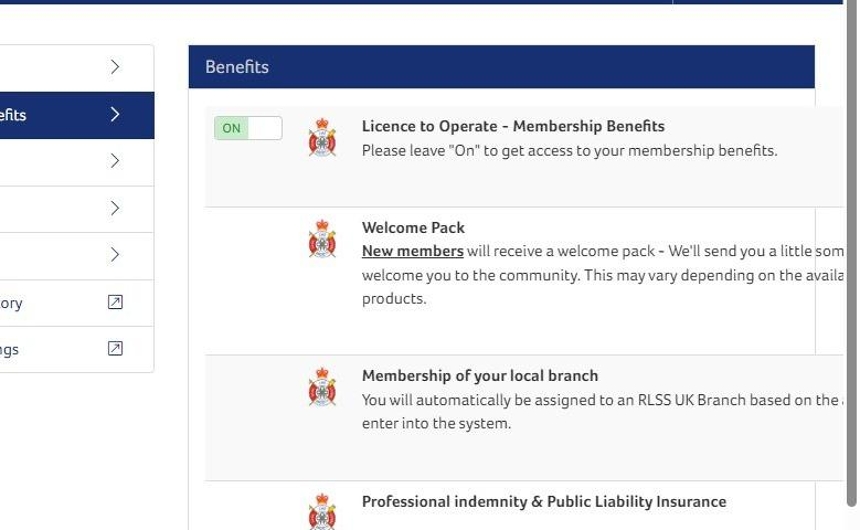This screenshot has height=530, width=860.
Task: Click the 'Membership of your local branch' heading
Action: pyautogui.click(x=480, y=376)
